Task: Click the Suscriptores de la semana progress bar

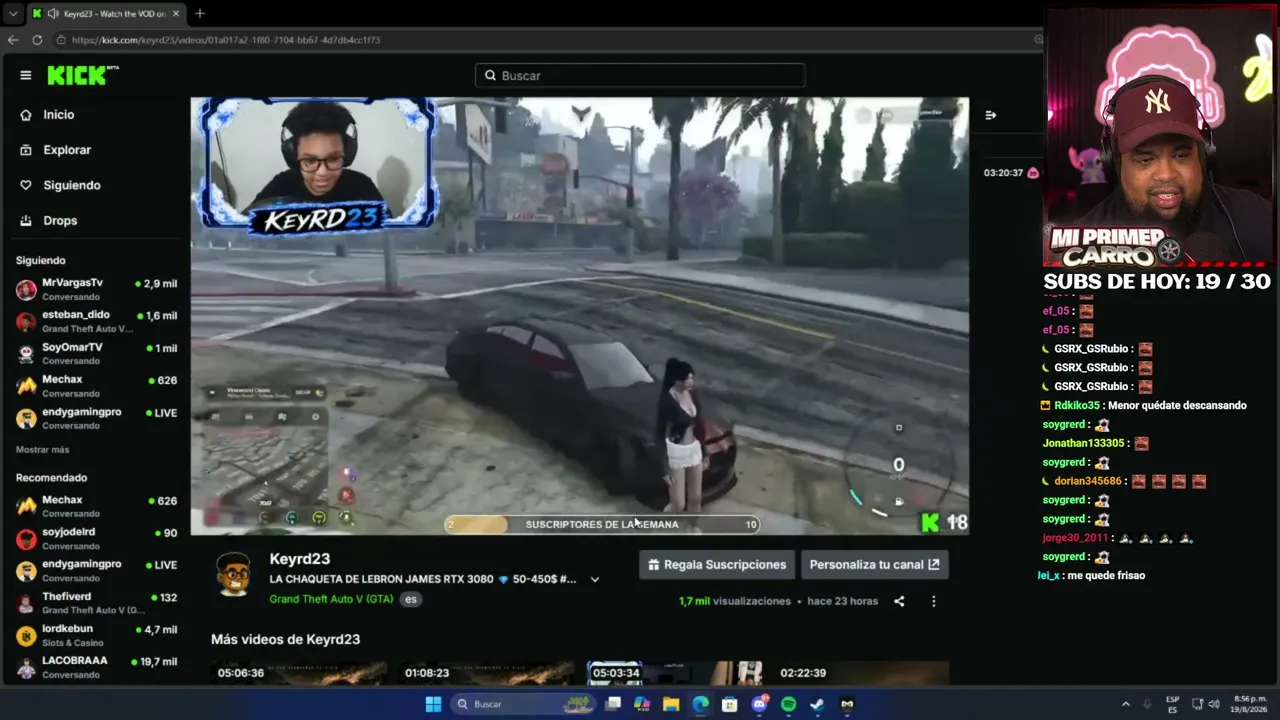Action: coord(602,524)
